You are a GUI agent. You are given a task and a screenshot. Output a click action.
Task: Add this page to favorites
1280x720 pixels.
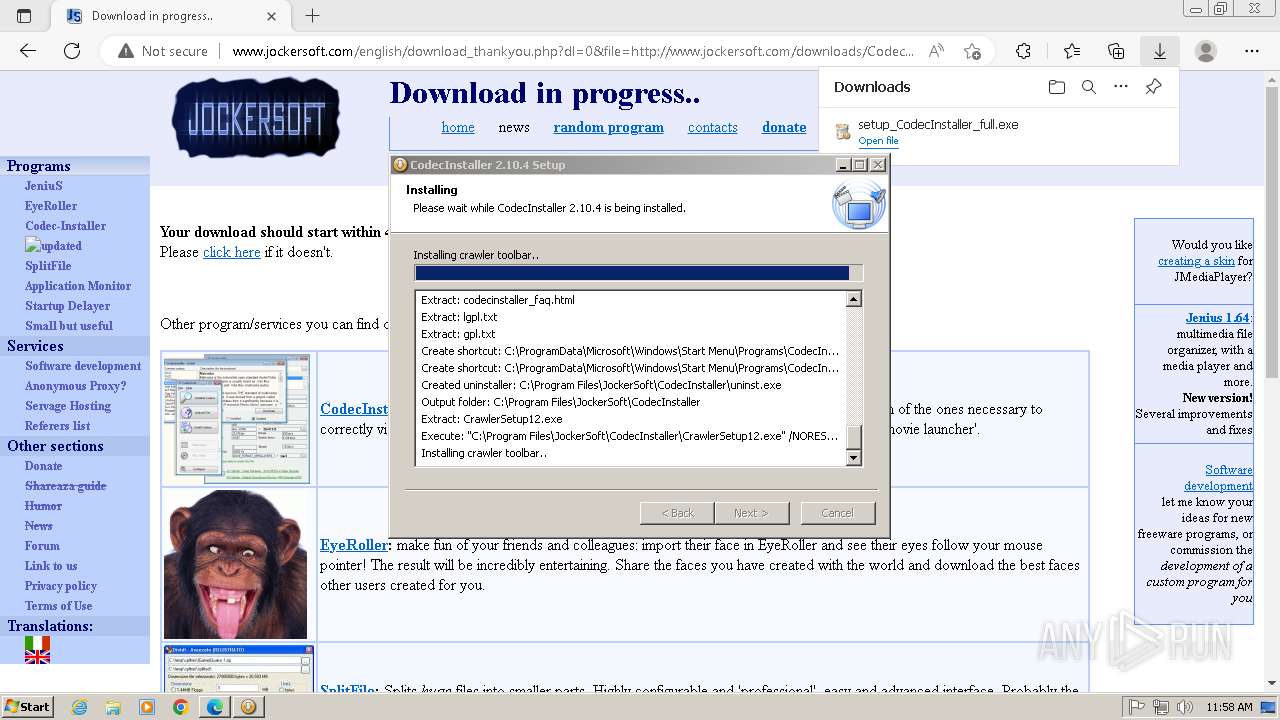tap(972, 51)
